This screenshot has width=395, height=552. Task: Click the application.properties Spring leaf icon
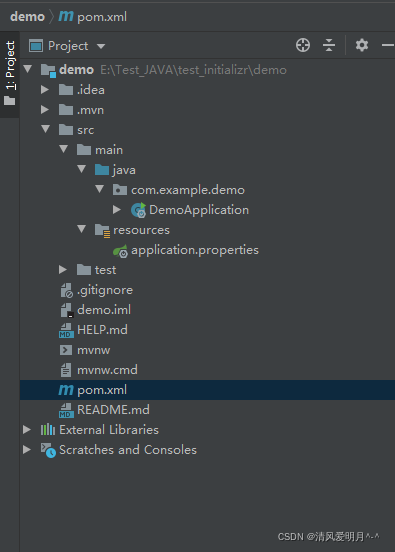click(x=120, y=250)
